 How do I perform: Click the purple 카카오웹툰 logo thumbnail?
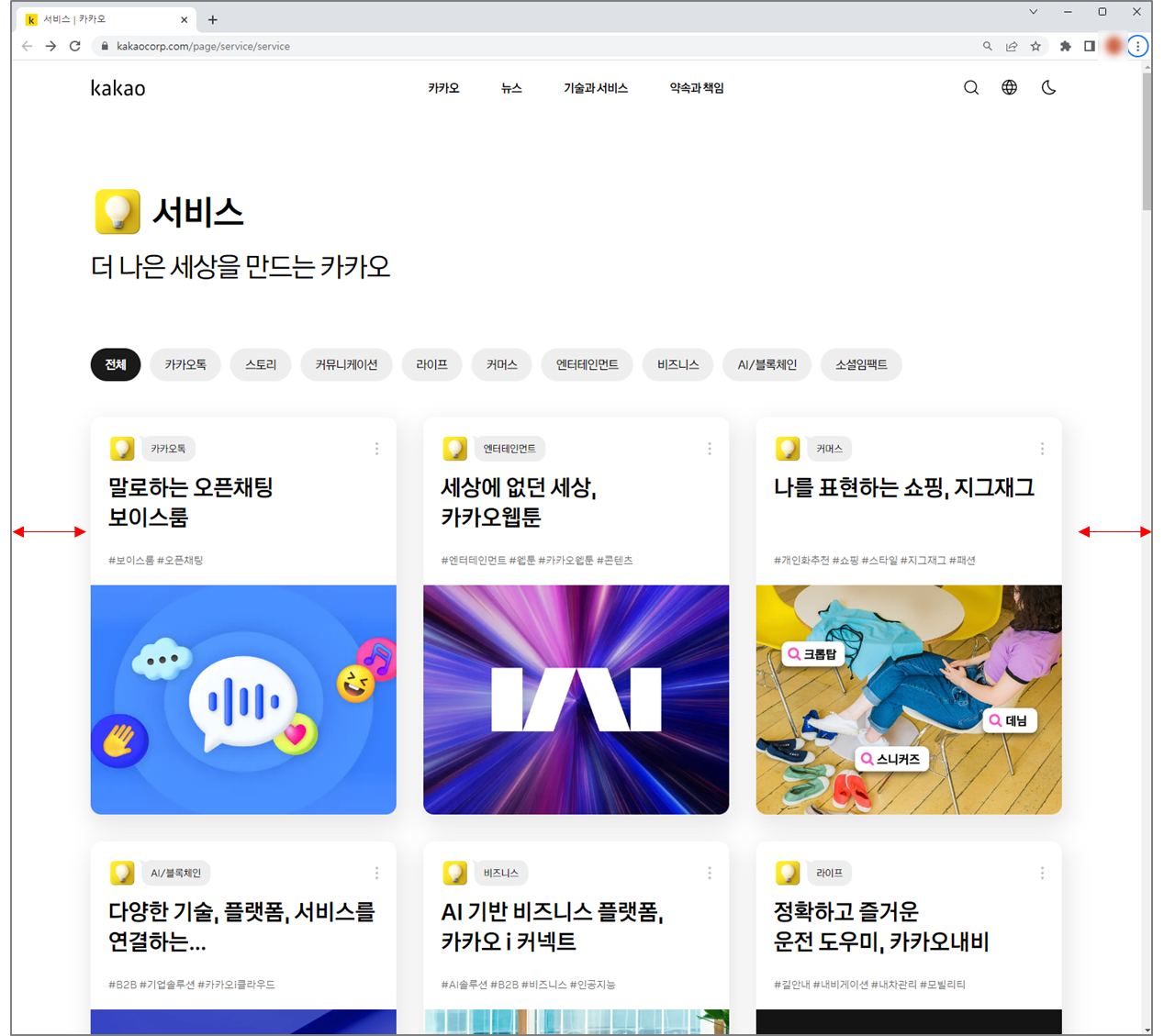coord(576,699)
